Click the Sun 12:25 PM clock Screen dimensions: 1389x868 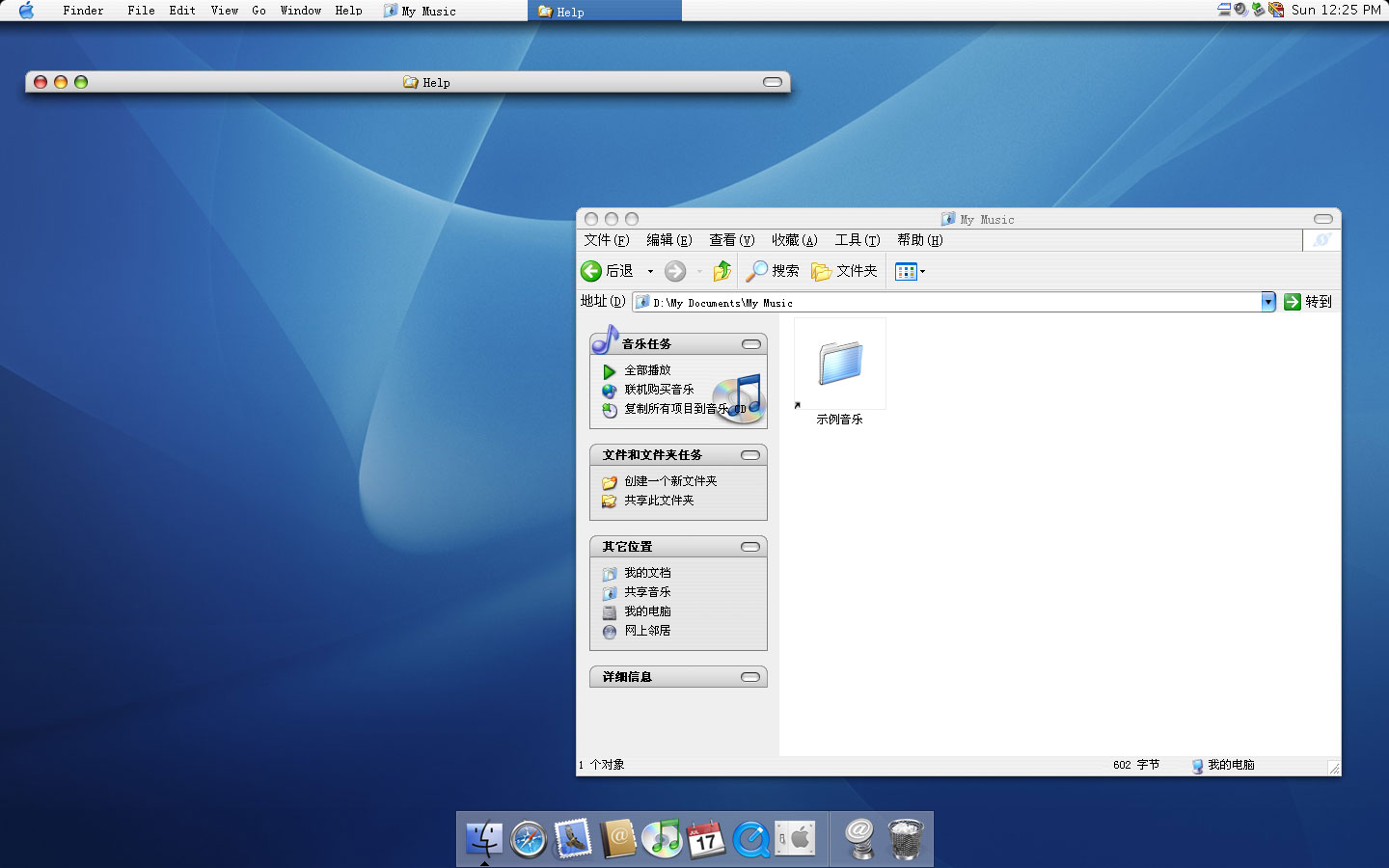click(x=1336, y=10)
